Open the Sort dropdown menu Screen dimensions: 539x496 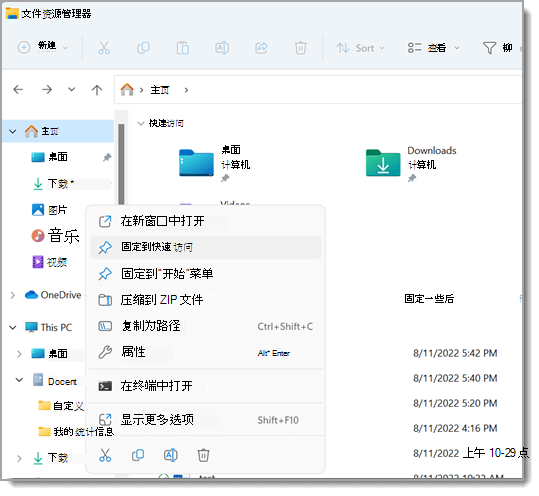(360, 48)
